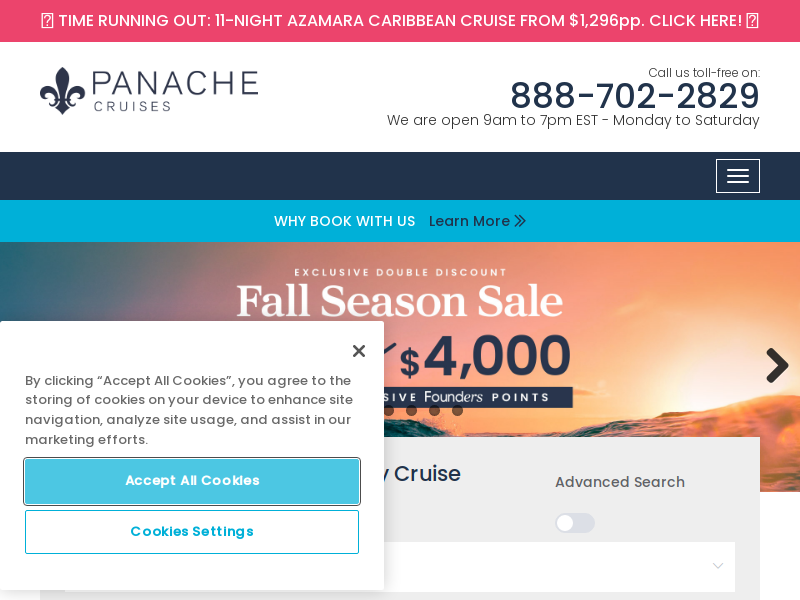The height and width of the screenshot is (600, 800).
Task: Click the cruise search selection field
Action: coord(559,566)
